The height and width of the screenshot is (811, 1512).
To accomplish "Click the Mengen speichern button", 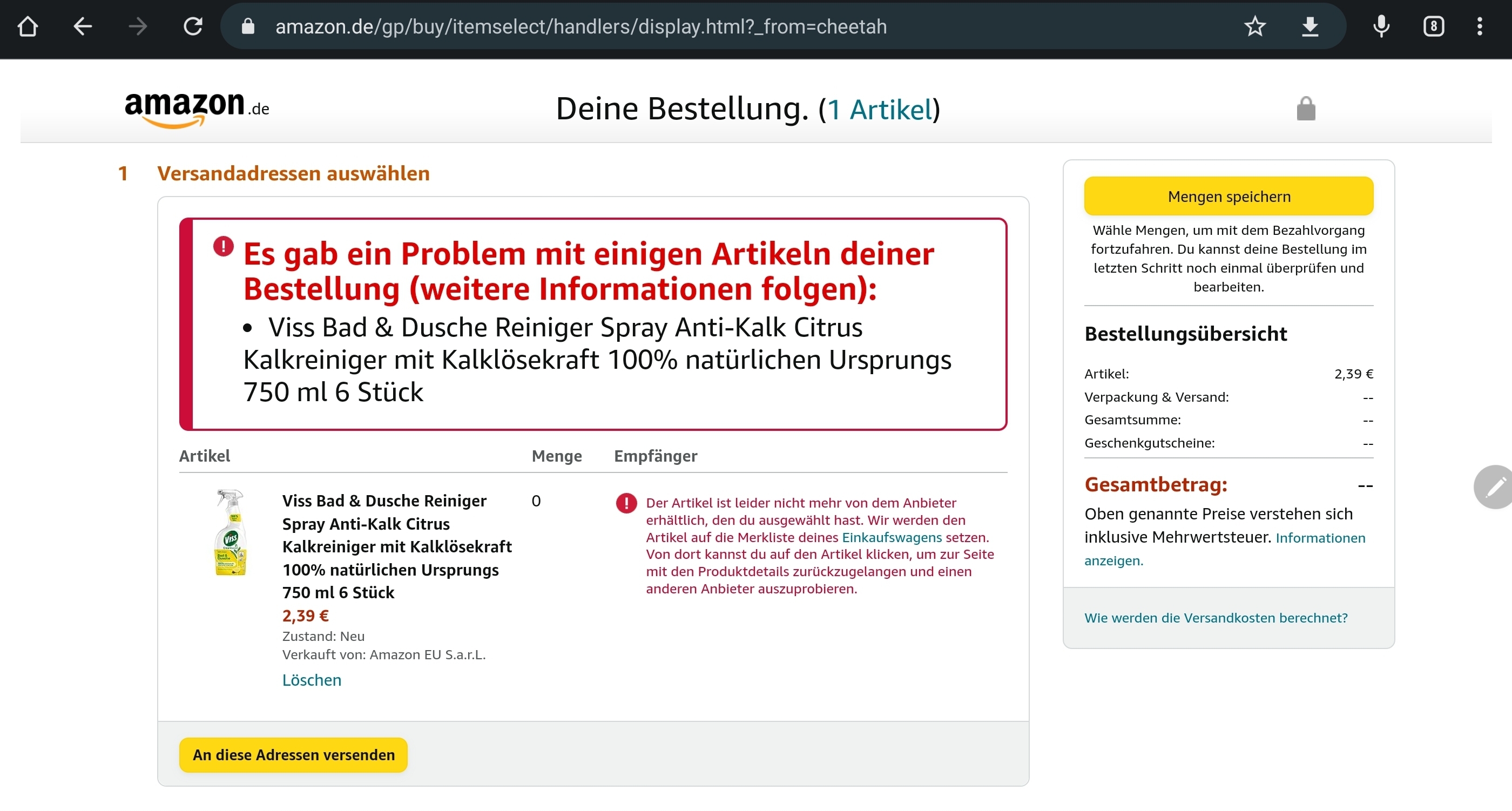I will tap(1228, 197).
